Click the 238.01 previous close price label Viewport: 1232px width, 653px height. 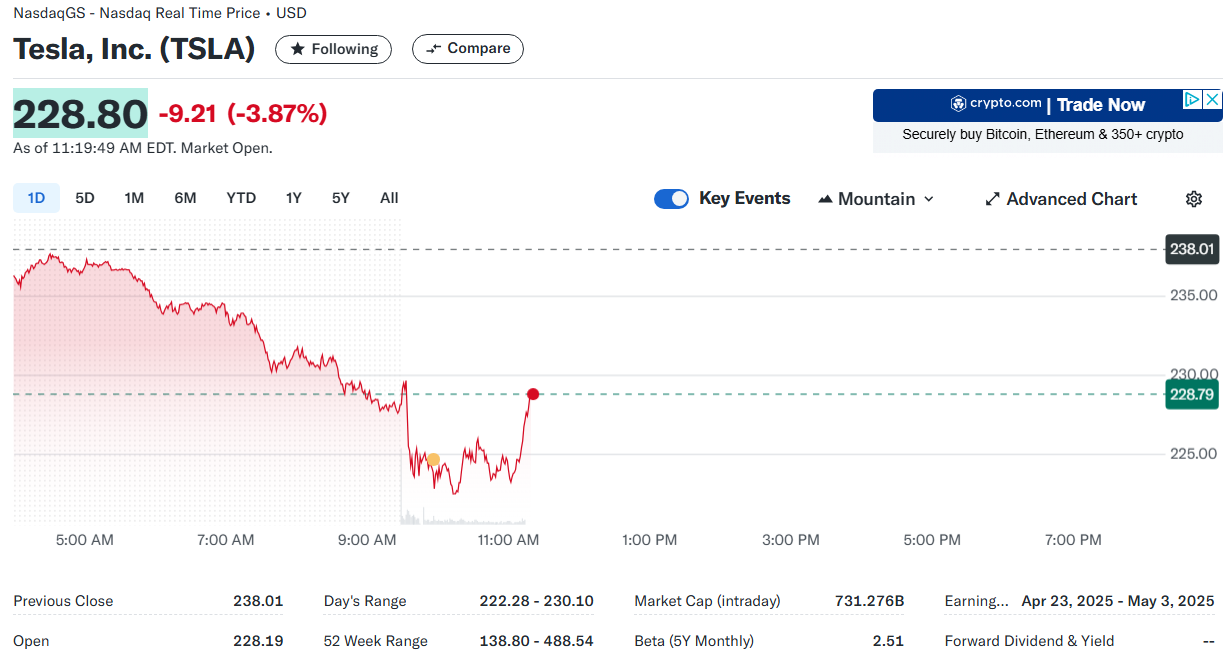coord(1192,249)
